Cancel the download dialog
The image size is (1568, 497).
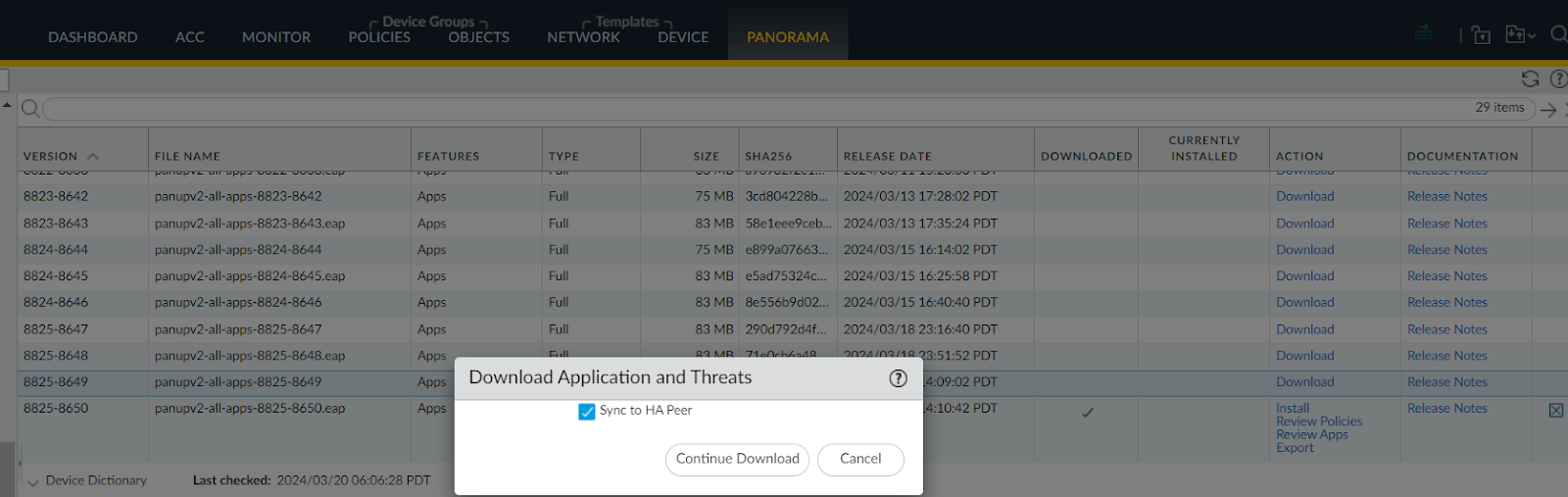point(859,459)
